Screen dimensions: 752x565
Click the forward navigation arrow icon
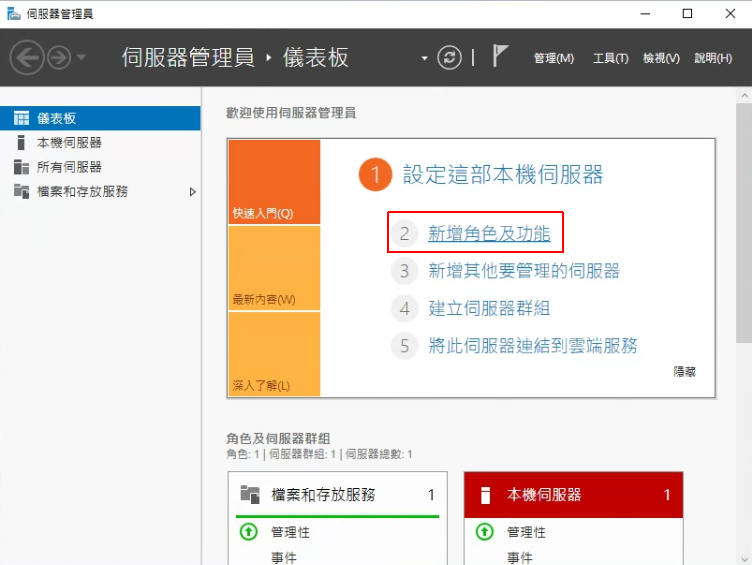click(59, 57)
